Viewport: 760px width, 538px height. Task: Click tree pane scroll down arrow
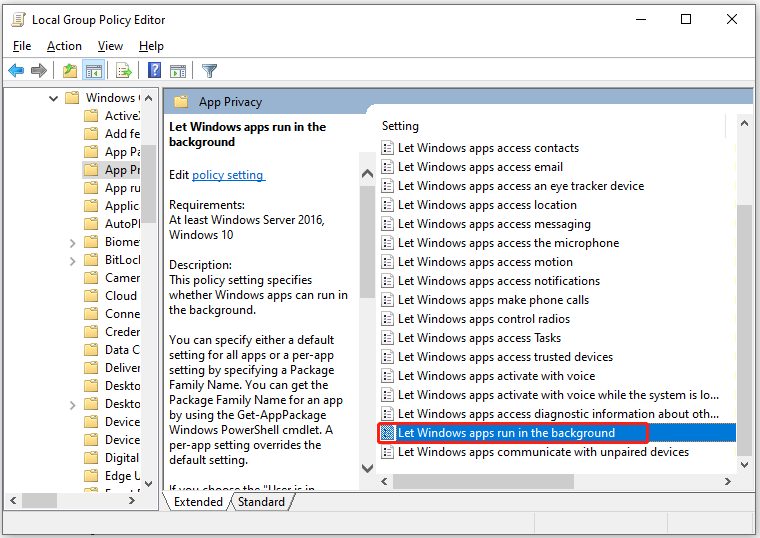click(x=149, y=483)
